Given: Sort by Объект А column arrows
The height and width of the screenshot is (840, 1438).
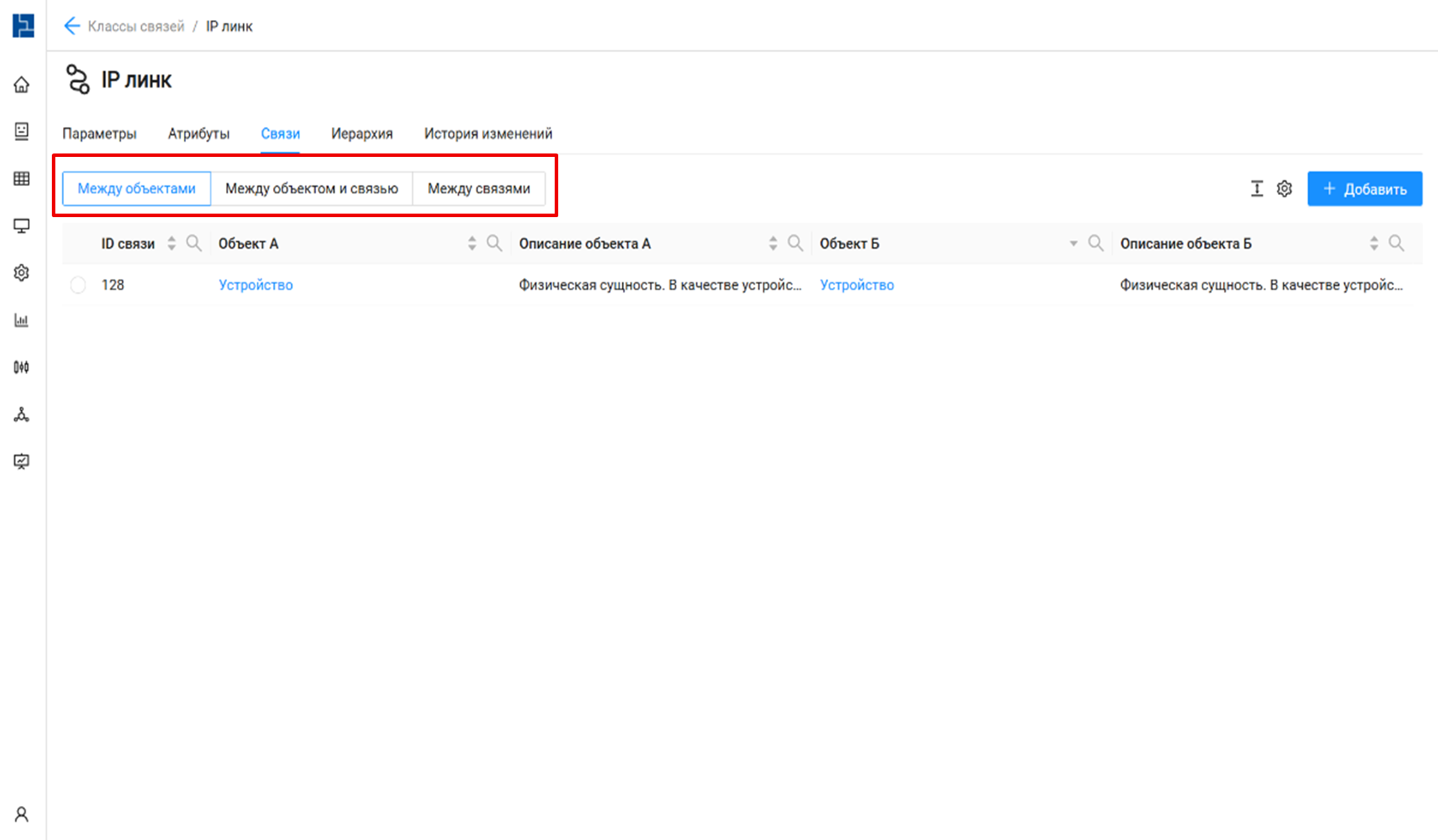Looking at the screenshot, I should [472, 243].
